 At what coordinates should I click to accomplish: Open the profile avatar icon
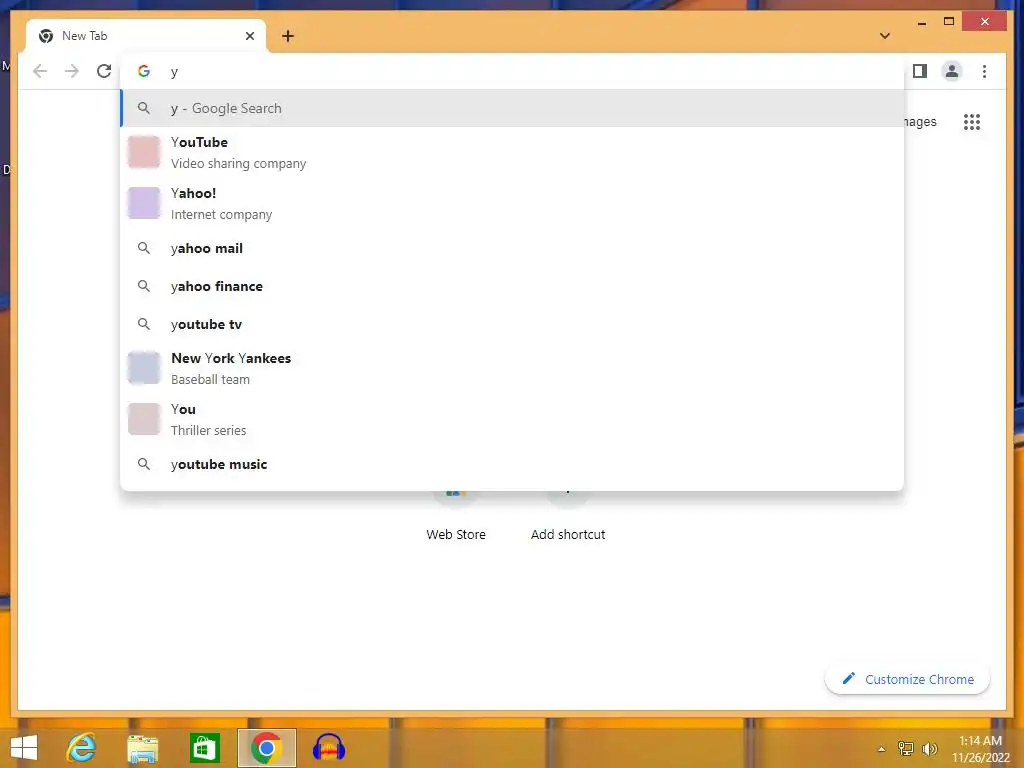952,71
